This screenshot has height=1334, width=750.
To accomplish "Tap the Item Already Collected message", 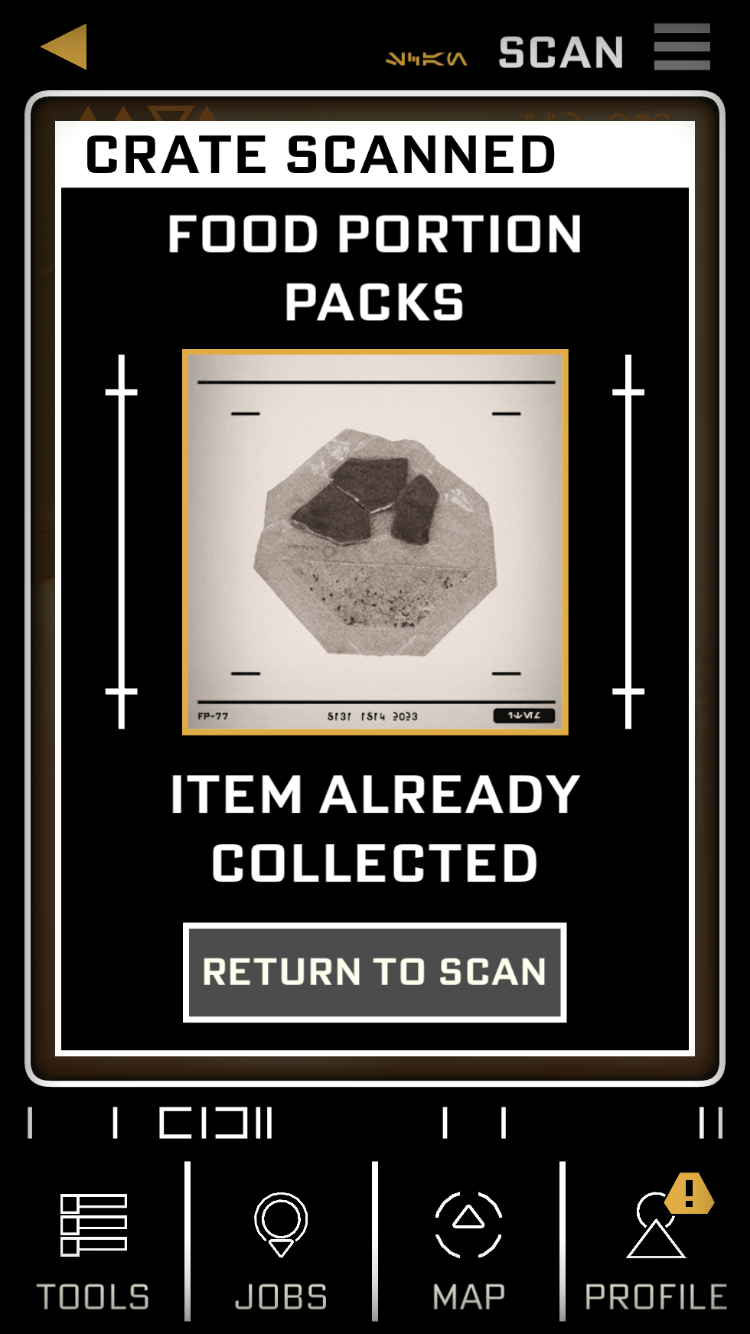I will pyautogui.click(x=375, y=828).
